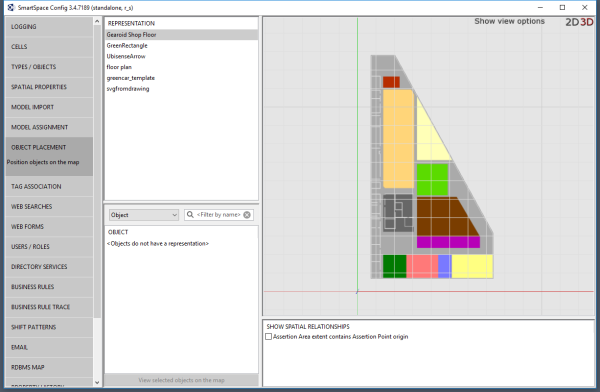The width and height of the screenshot is (600, 392).
Task: Show view options on the map
Action: click(x=509, y=21)
